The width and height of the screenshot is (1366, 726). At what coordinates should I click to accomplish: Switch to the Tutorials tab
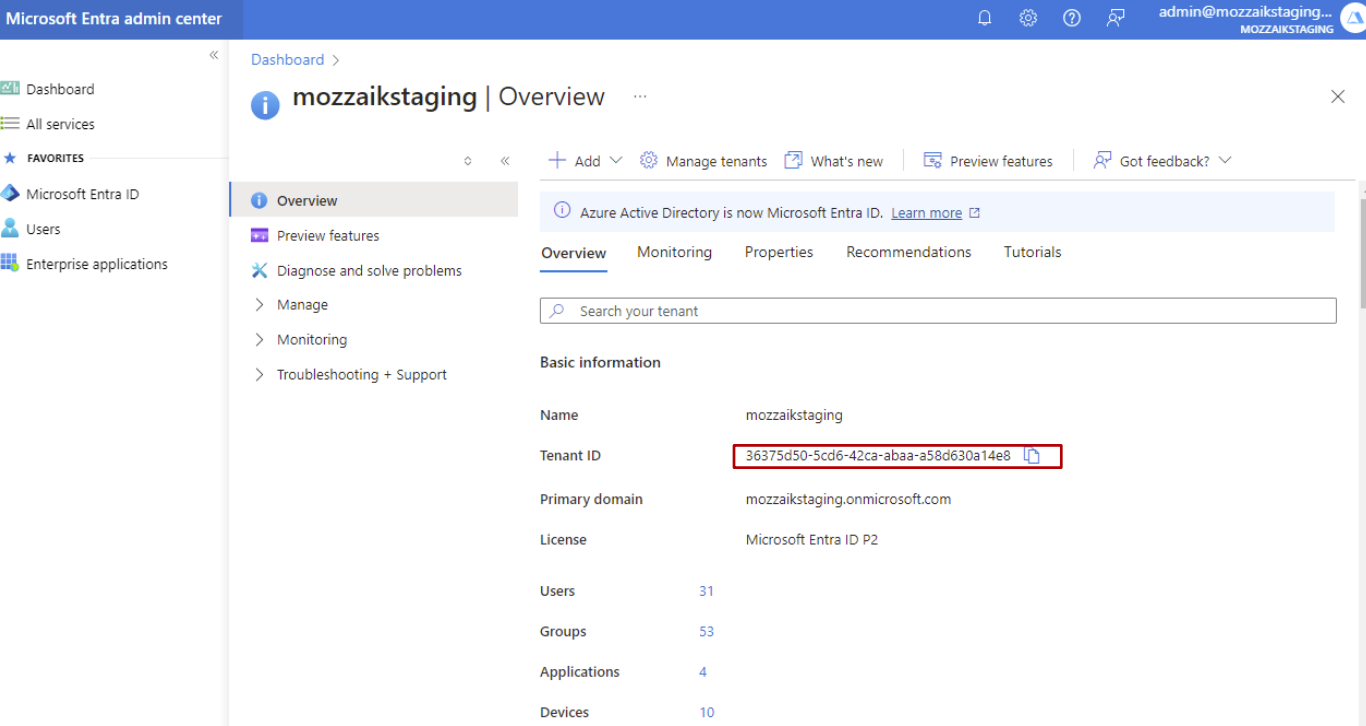[x=1033, y=252]
